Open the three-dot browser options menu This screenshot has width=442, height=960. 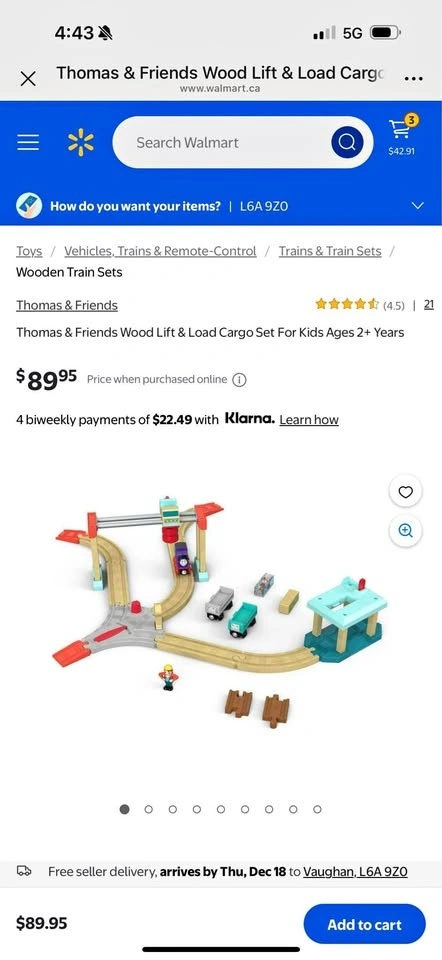(x=414, y=78)
